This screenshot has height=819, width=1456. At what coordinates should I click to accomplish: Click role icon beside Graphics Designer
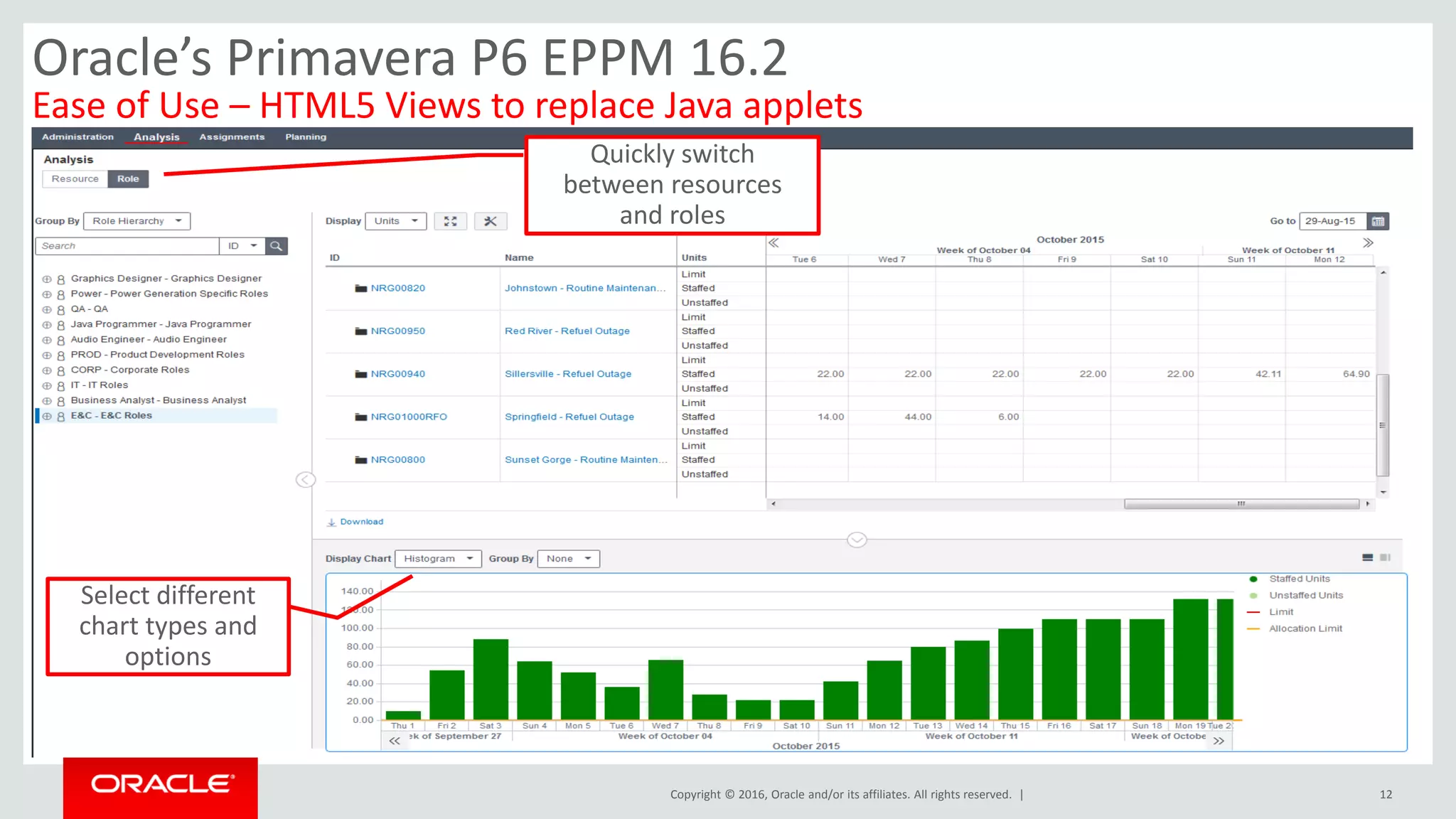coord(61,279)
